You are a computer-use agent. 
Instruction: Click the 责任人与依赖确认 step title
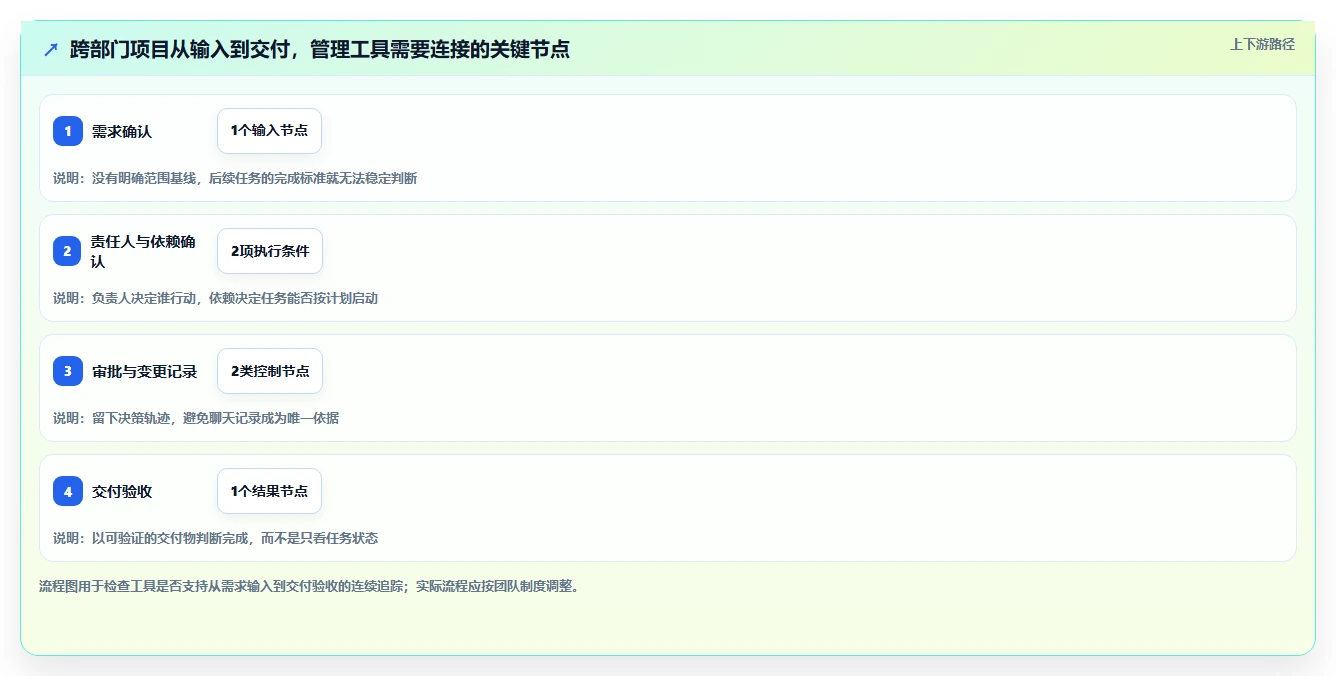pyautogui.click(x=143, y=251)
